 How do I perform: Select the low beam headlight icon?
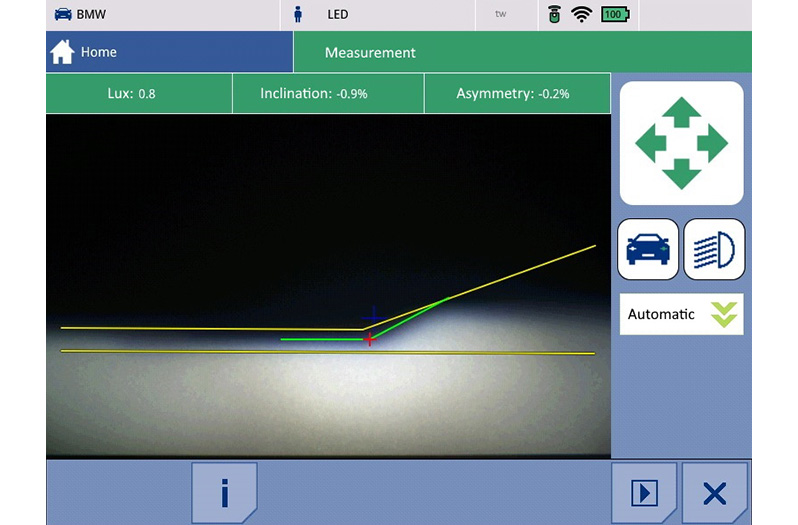(714, 248)
